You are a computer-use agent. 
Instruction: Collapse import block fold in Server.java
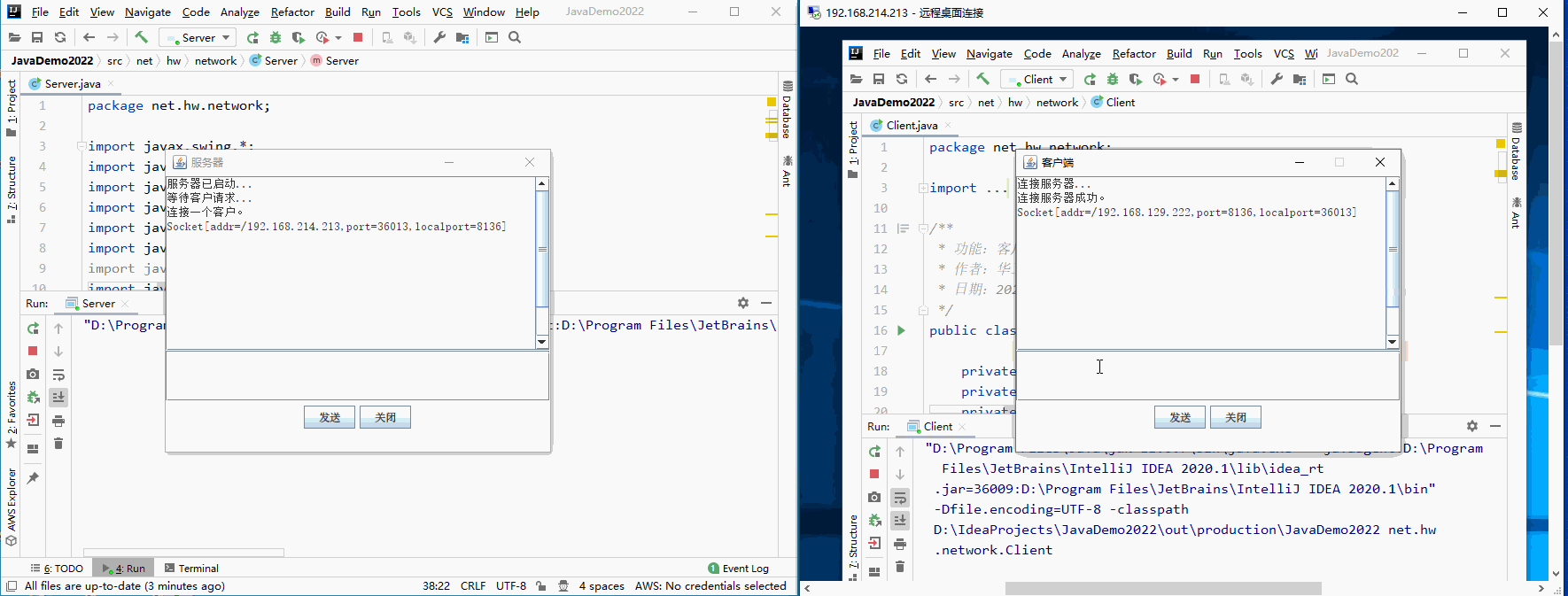pyautogui.click(x=81, y=146)
